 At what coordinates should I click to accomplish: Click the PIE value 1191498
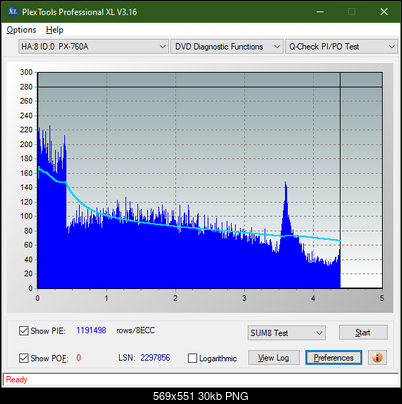[x=91, y=330]
